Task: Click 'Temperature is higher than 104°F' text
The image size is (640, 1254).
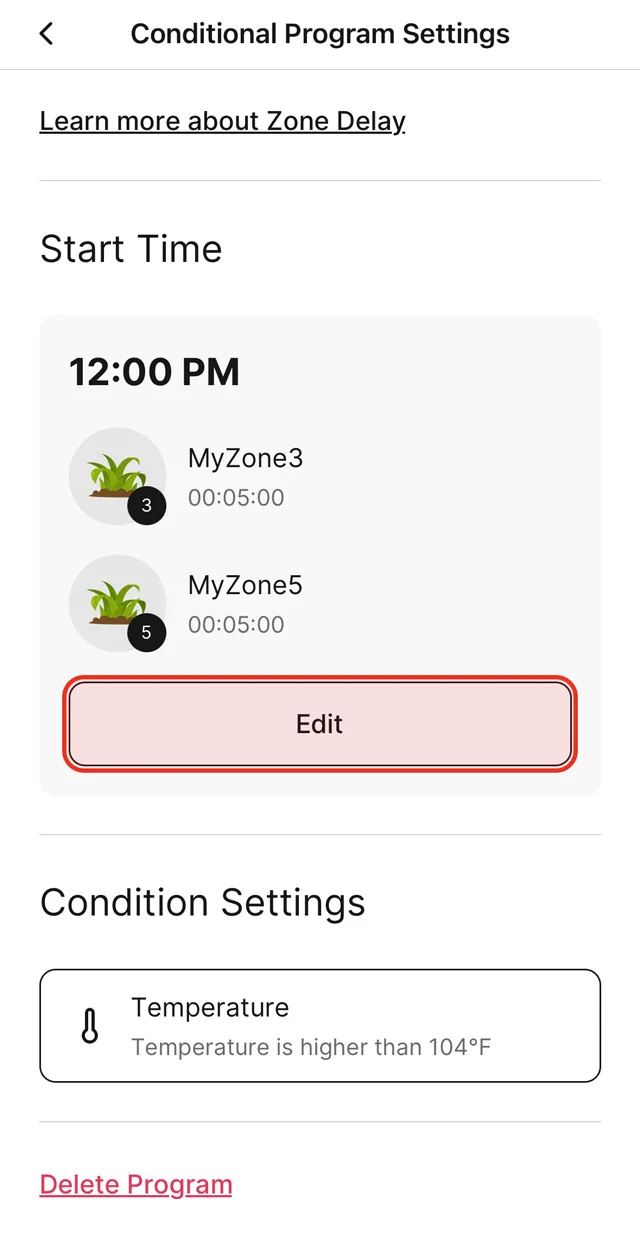Action: pos(311,1047)
